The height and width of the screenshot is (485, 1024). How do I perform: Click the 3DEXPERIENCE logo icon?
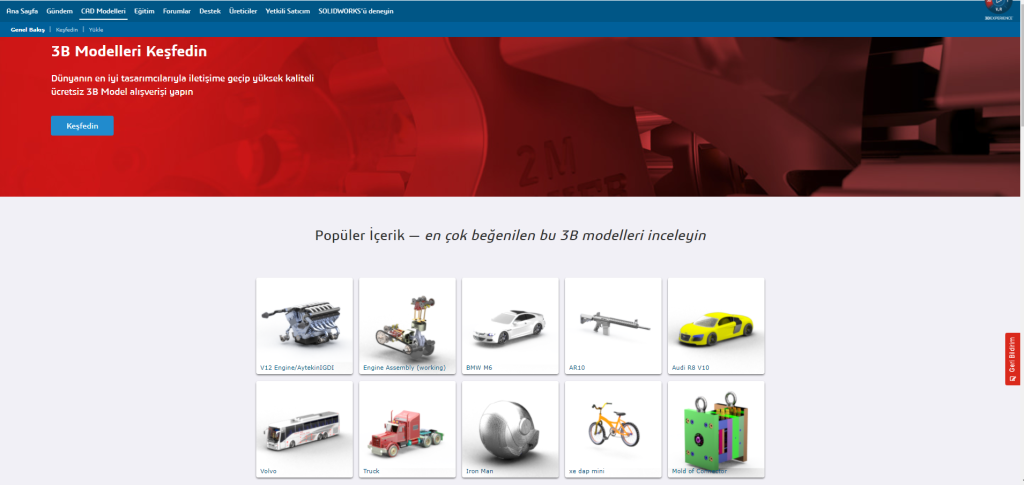[x=1000, y=10]
